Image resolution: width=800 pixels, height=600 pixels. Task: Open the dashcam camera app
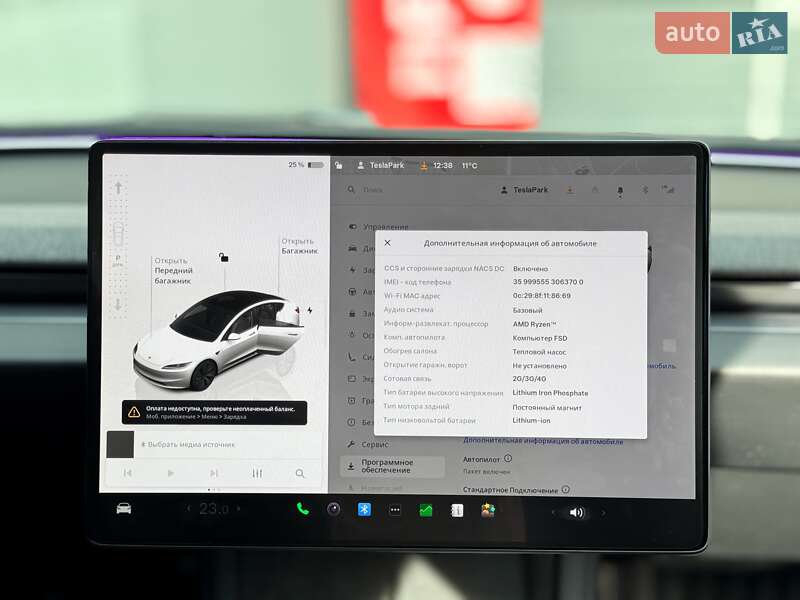click(x=333, y=509)
